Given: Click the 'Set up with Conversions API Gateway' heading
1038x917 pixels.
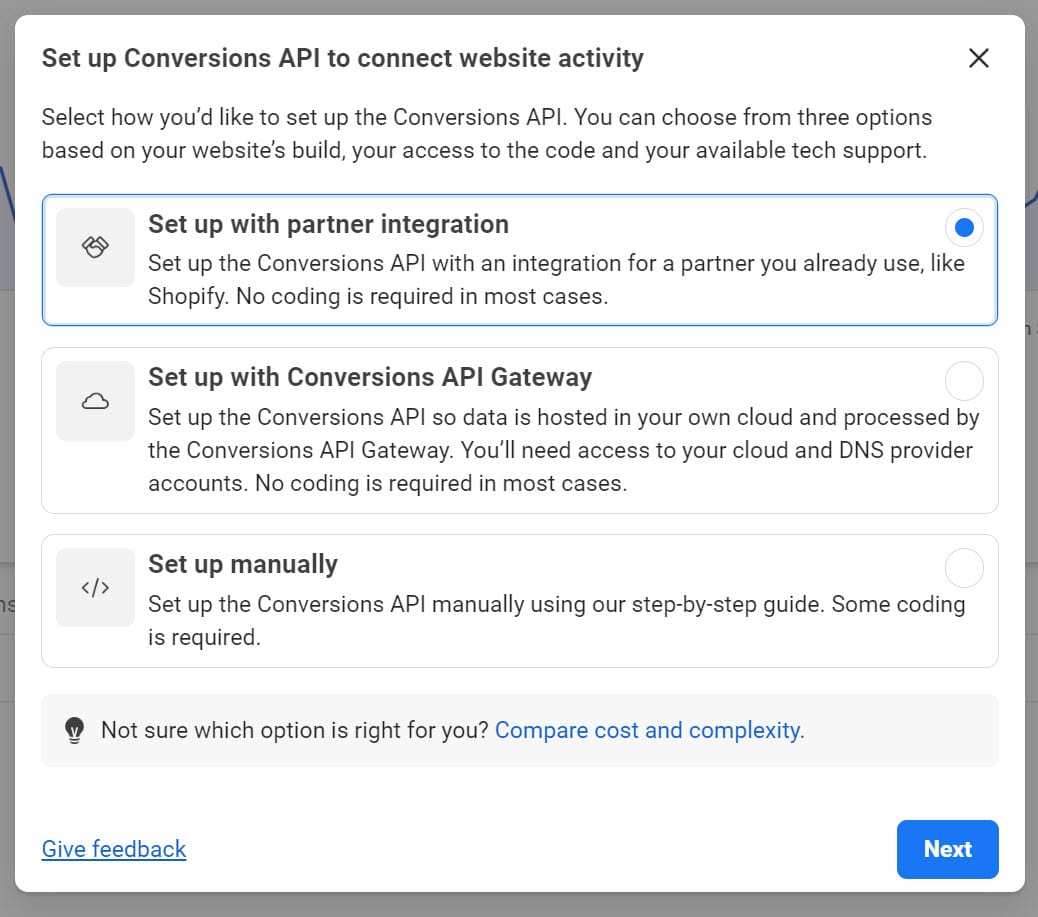Looking at the screenshot, I should tap(370, 377).
